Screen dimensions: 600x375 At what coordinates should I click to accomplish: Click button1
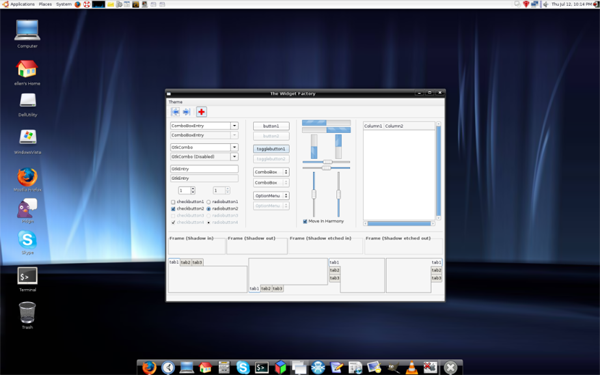[271, 126]
